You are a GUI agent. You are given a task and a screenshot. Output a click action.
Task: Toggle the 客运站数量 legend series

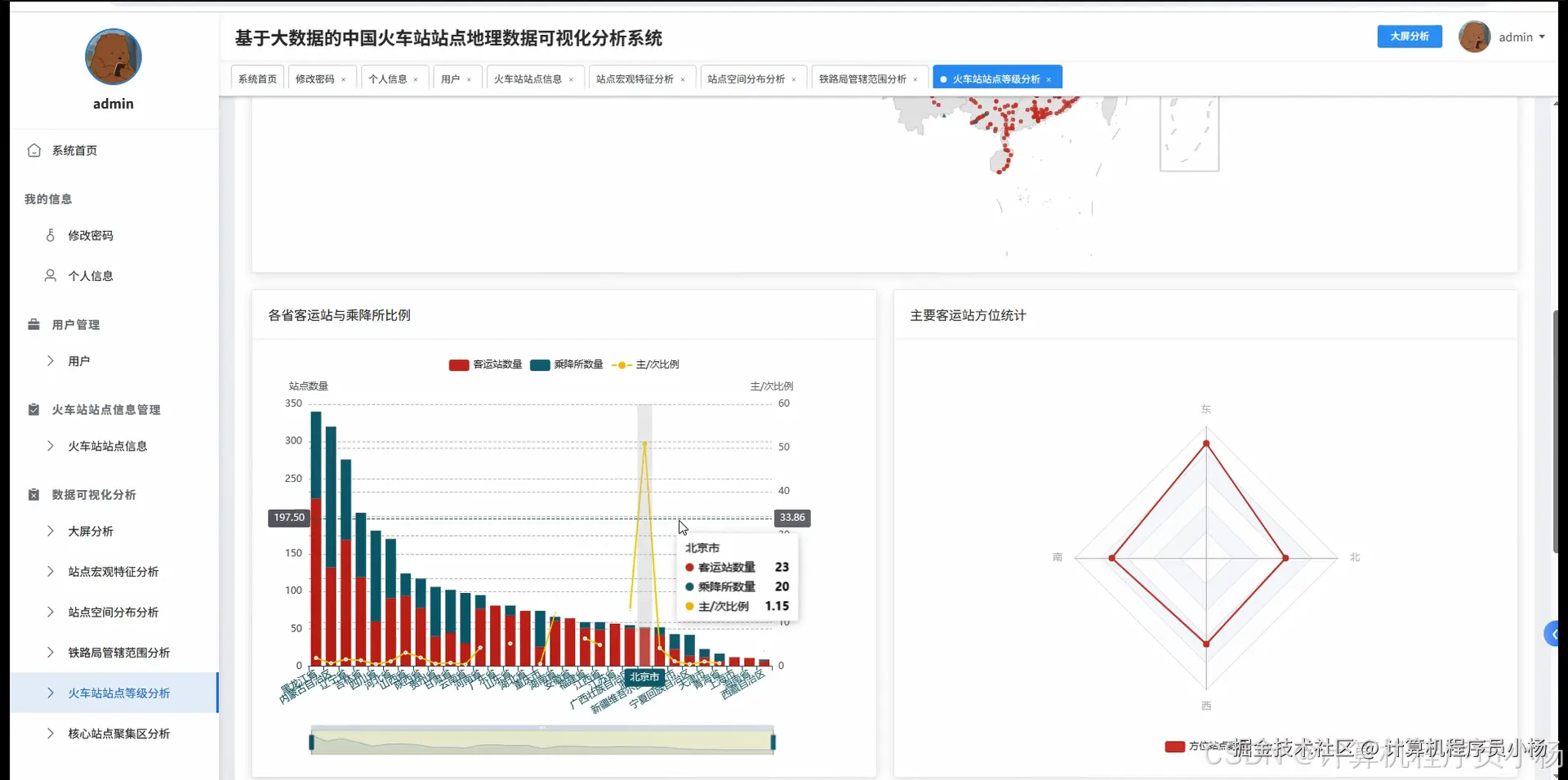(x=485, y=364)
